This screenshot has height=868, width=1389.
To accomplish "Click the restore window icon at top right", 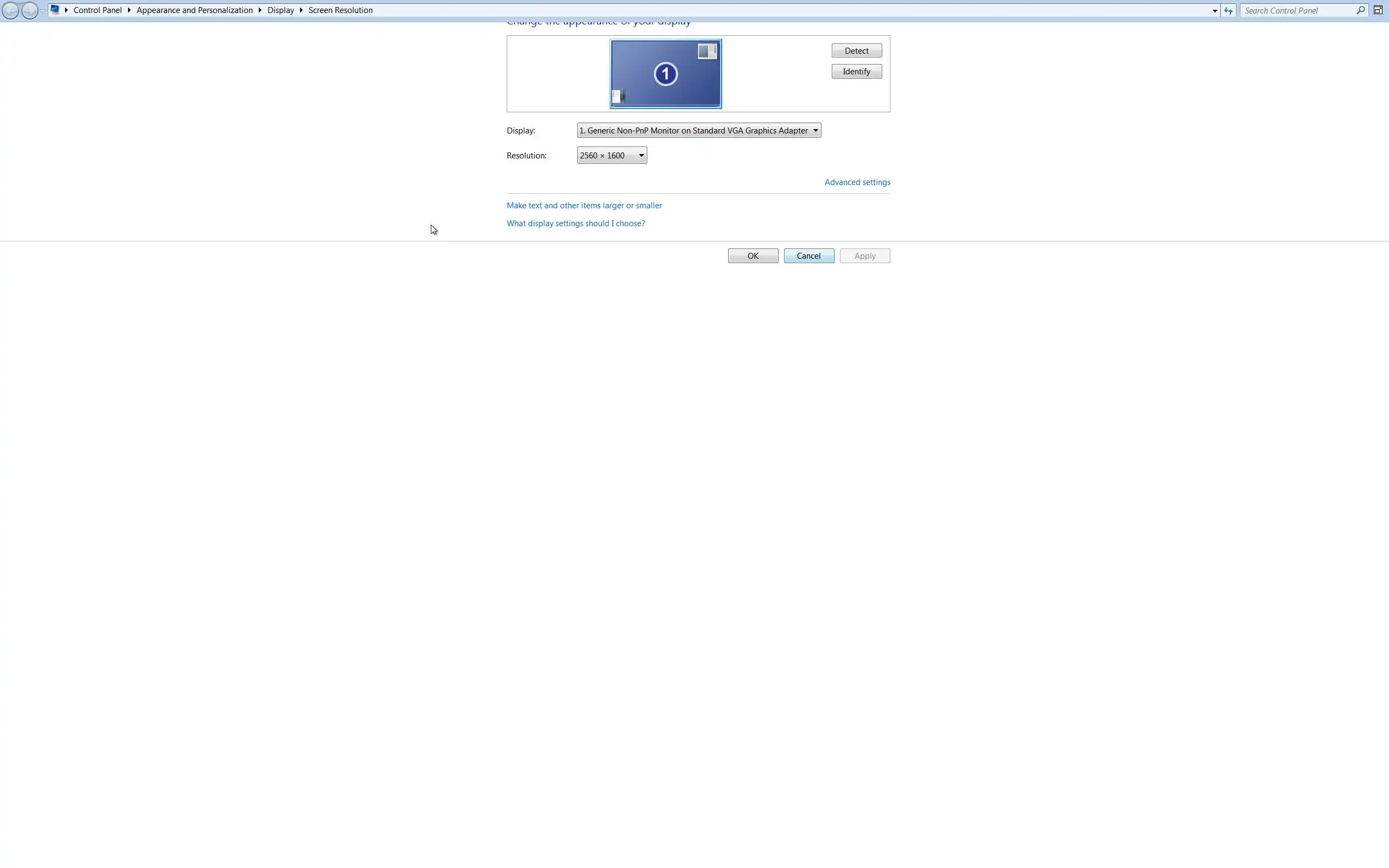I will coord(1378,10).
